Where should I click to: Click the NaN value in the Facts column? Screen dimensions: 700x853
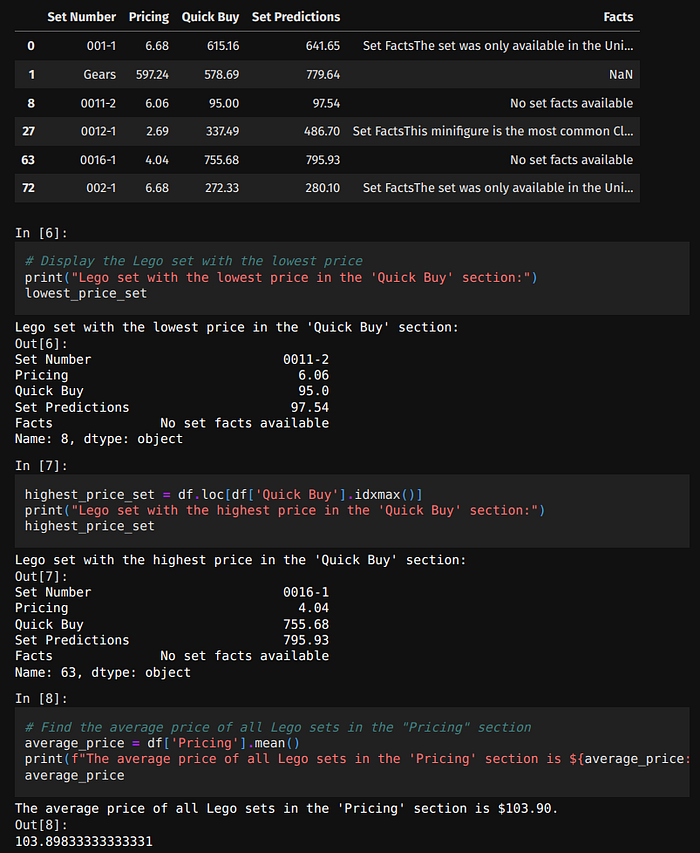click(620, 75)
